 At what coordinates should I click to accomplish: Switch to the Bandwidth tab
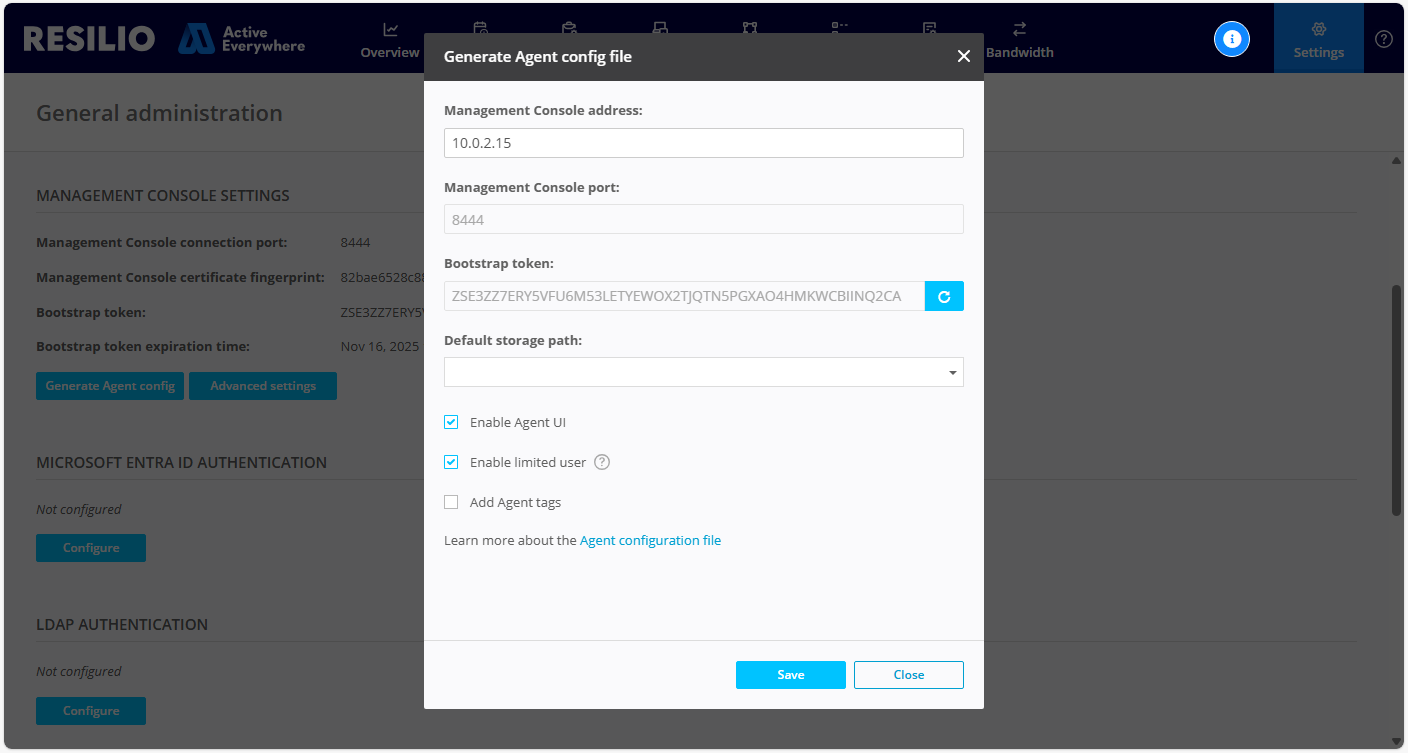(x=1019, y=40)
